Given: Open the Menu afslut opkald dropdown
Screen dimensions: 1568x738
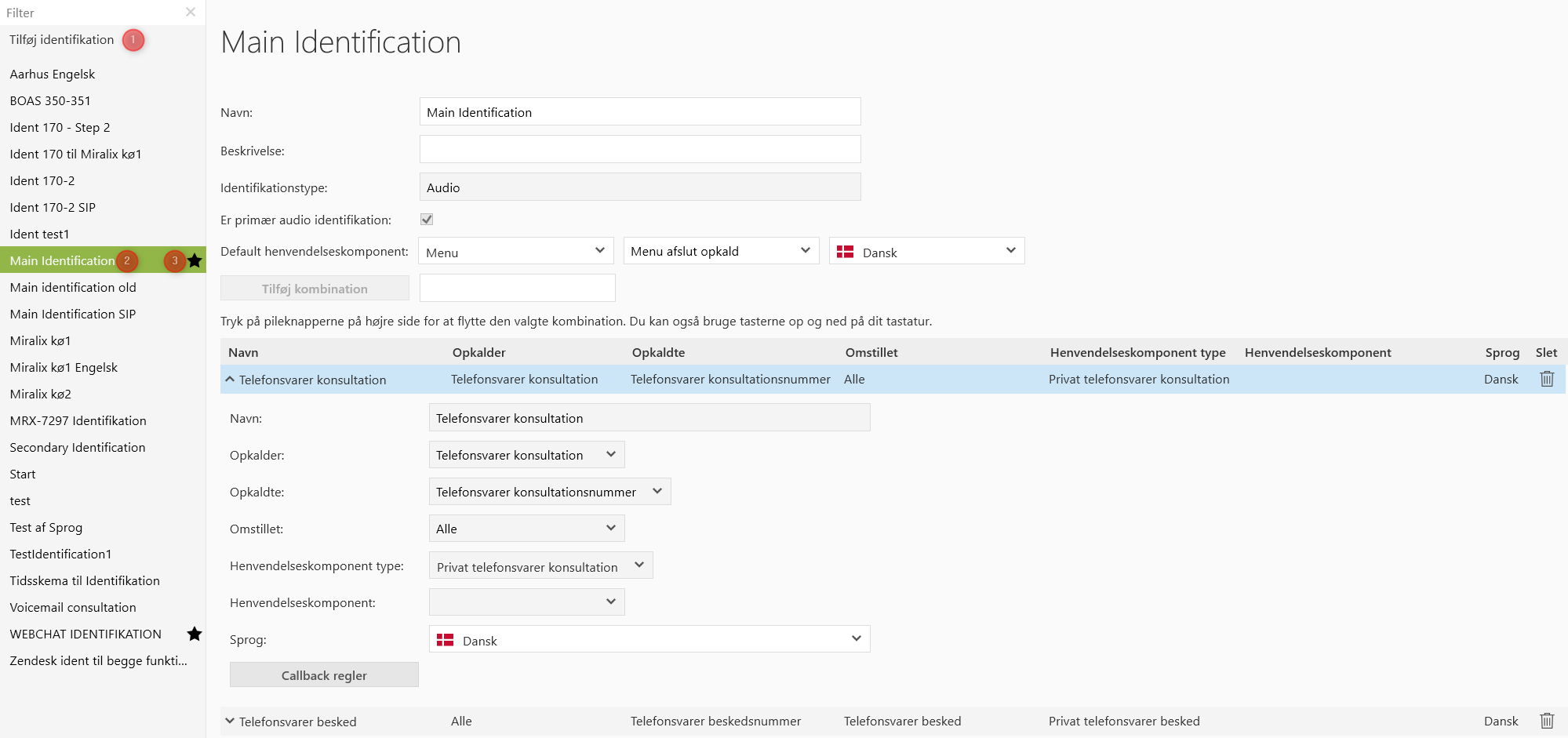Looking at the screenshot, I should [x=721, y=251].
